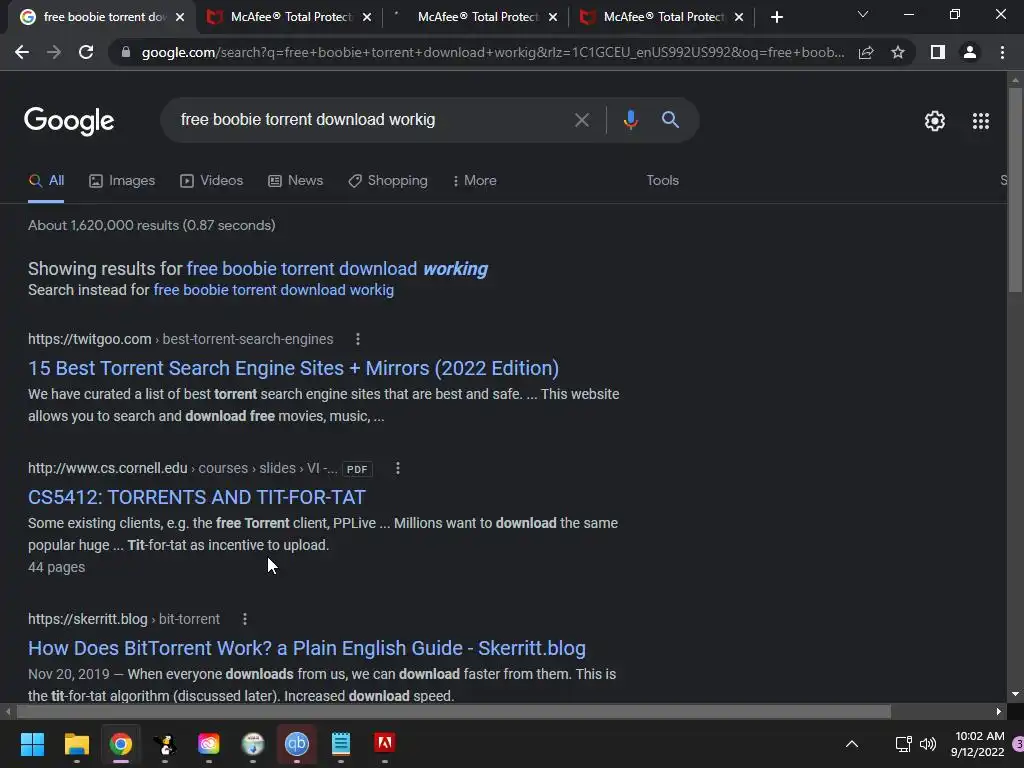Screen dimensions: 1024x768
Task: Switch to the Shopping tab
Action: 388,181
